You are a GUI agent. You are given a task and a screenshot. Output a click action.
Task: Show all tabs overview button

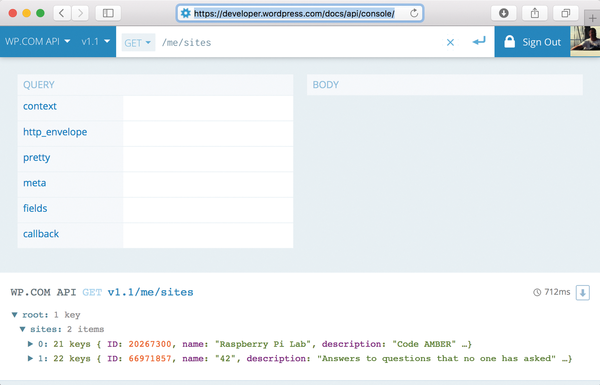[566, 13]
